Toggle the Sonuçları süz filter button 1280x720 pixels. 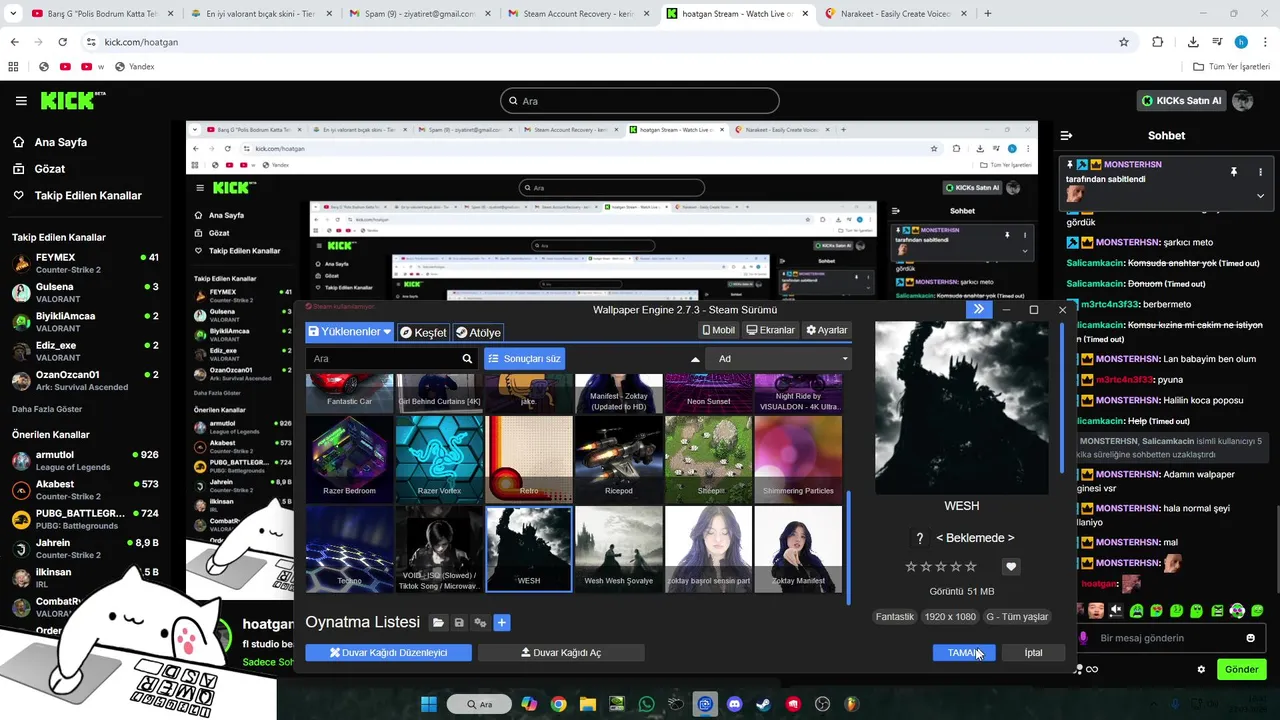click(x=524, y=358)
